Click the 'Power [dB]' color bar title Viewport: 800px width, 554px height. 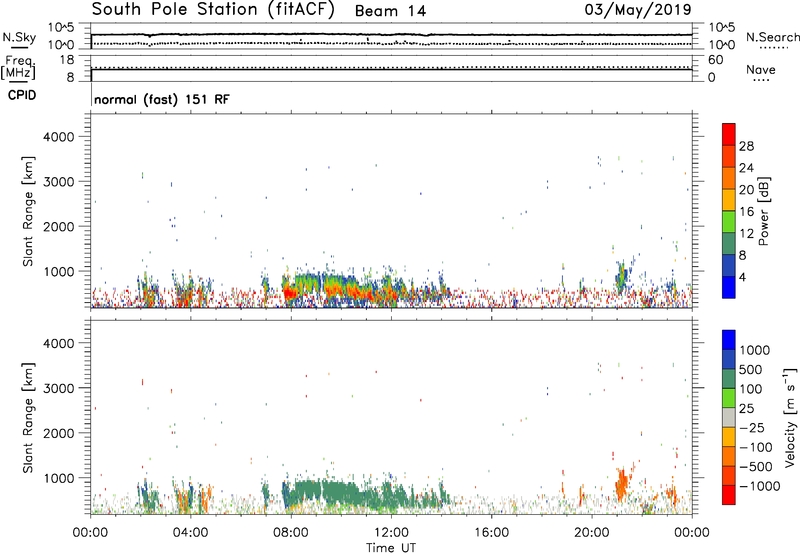(764, 211)
